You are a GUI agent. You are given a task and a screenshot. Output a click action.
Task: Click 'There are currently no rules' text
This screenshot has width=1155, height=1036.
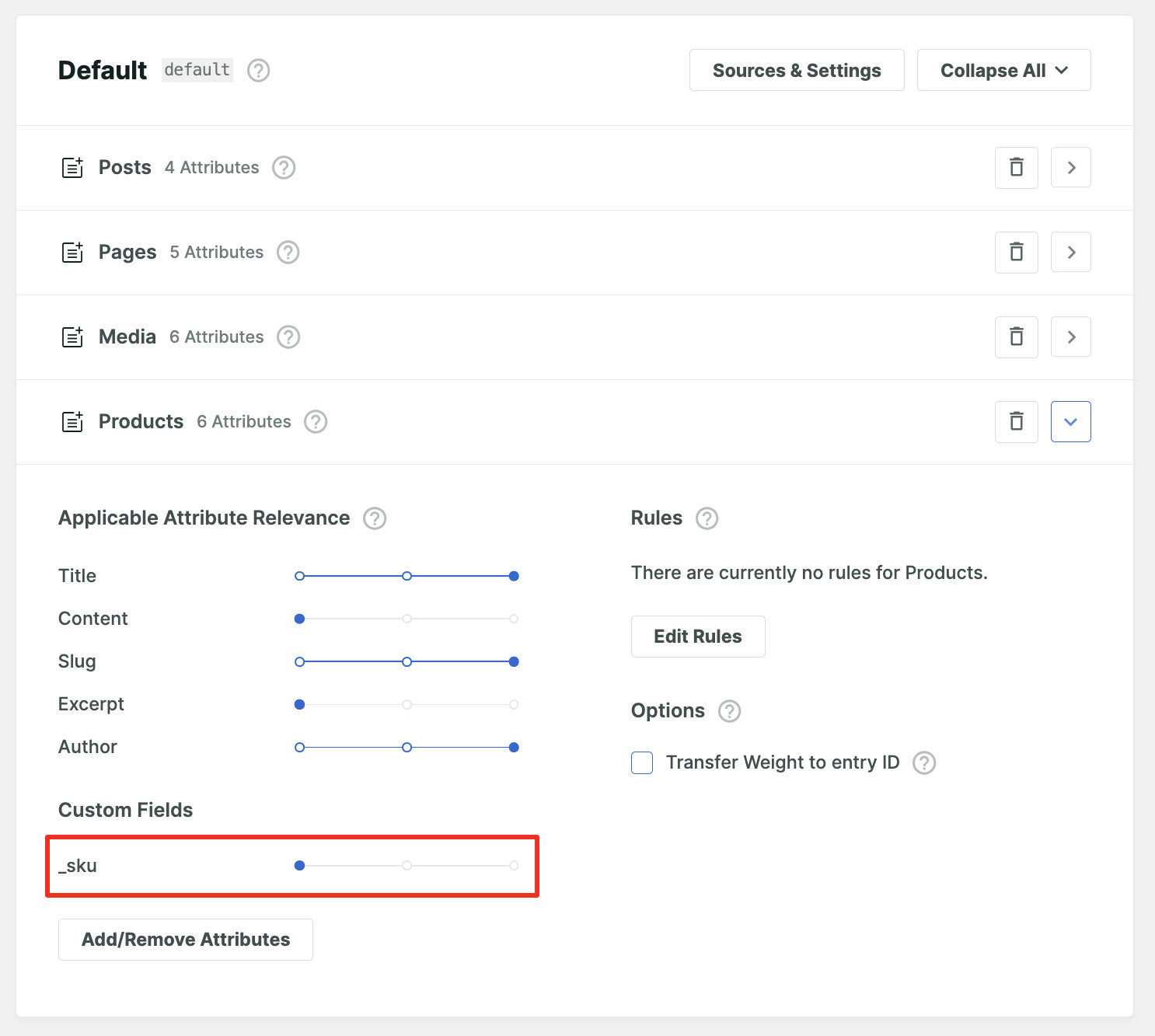809,573
